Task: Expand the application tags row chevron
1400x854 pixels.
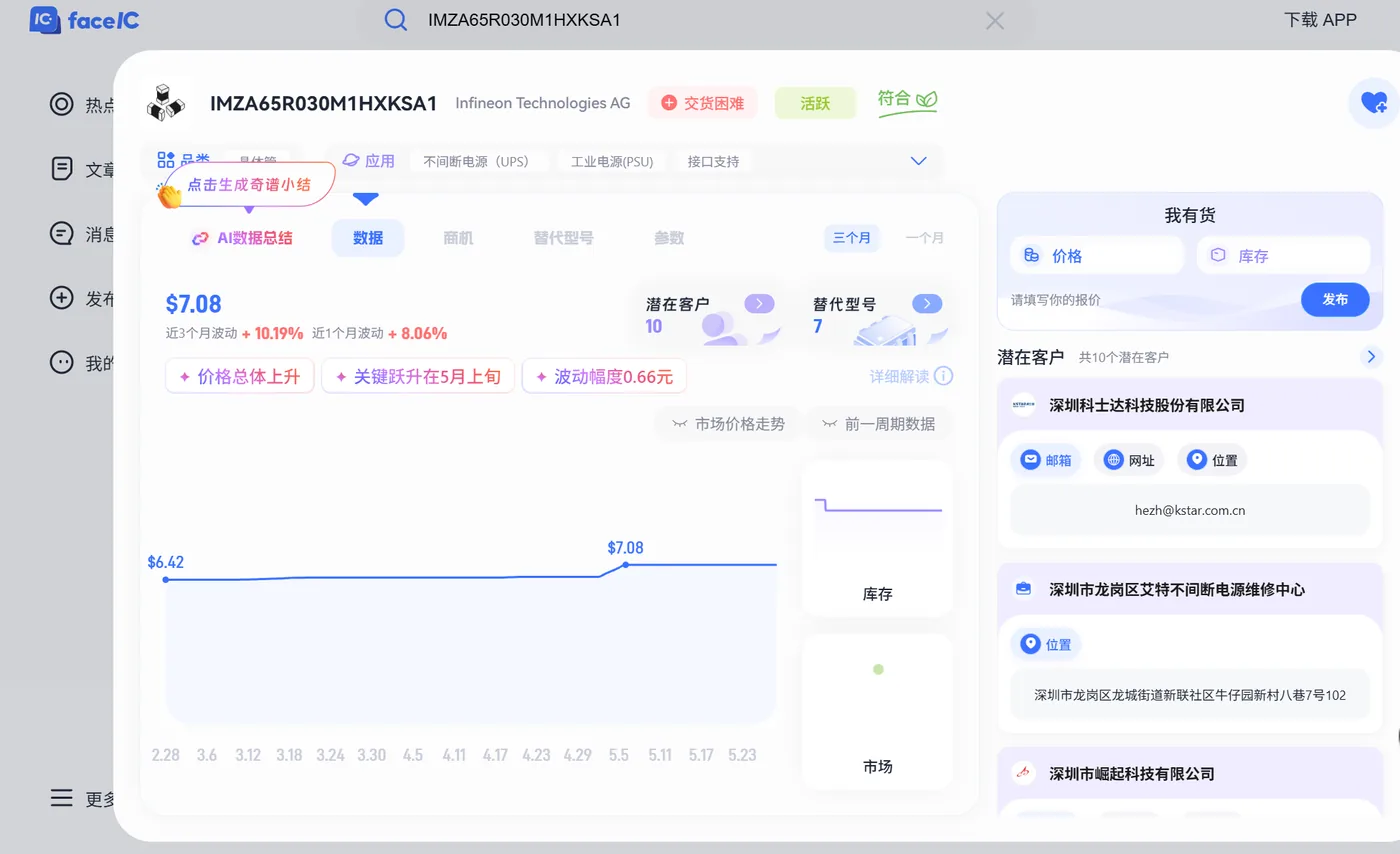Action: [919, 161]
